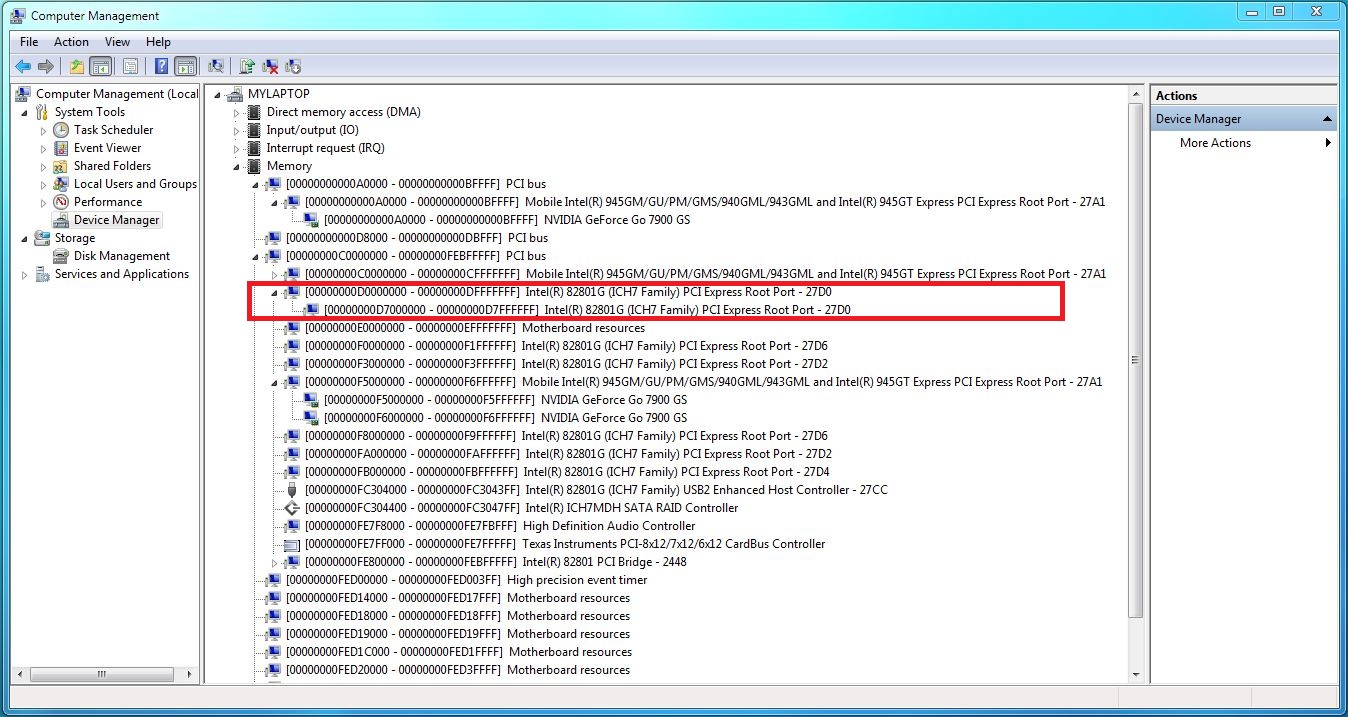Collapse the Storage node
Screen dimensions: 1348x717
[25, 238]
